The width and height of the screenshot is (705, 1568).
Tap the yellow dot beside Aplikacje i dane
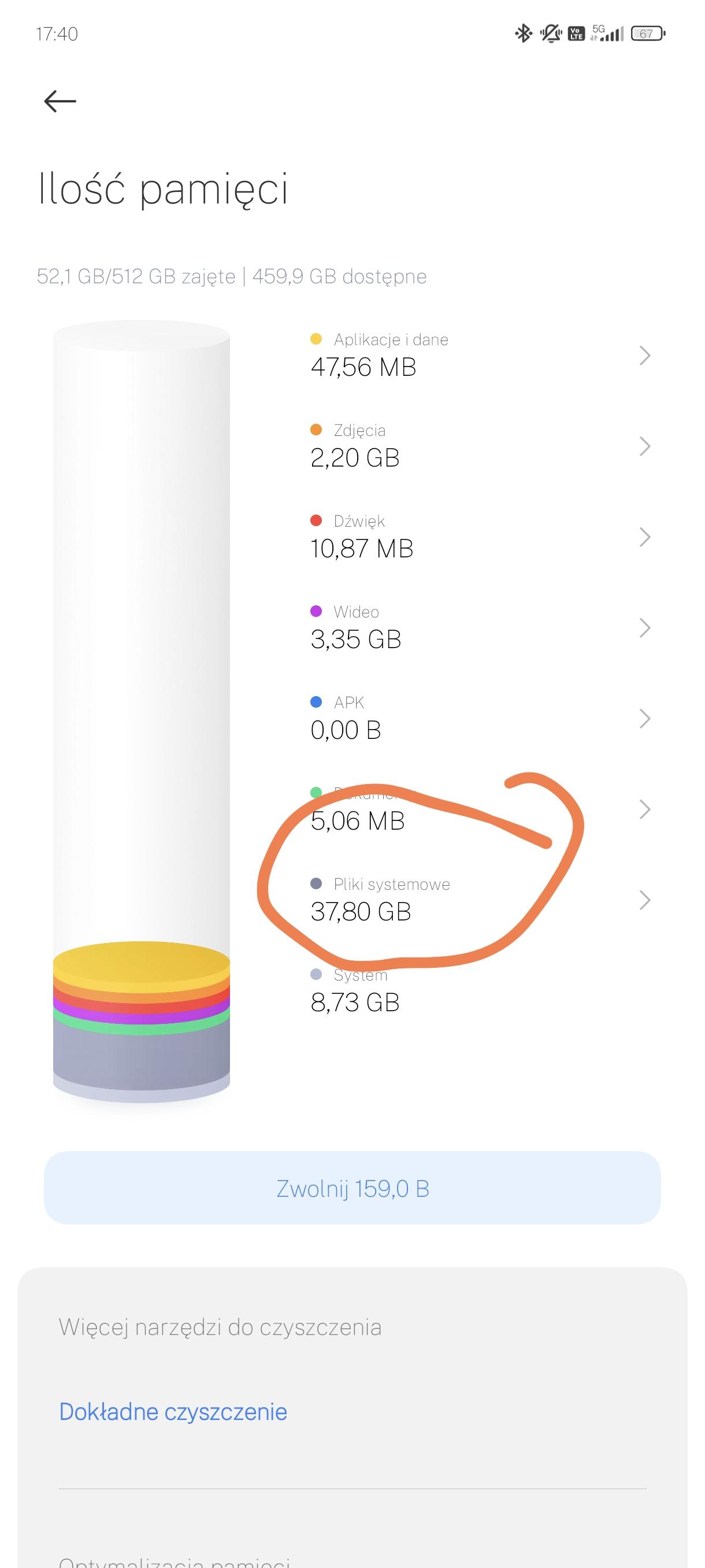coord(316,339)
